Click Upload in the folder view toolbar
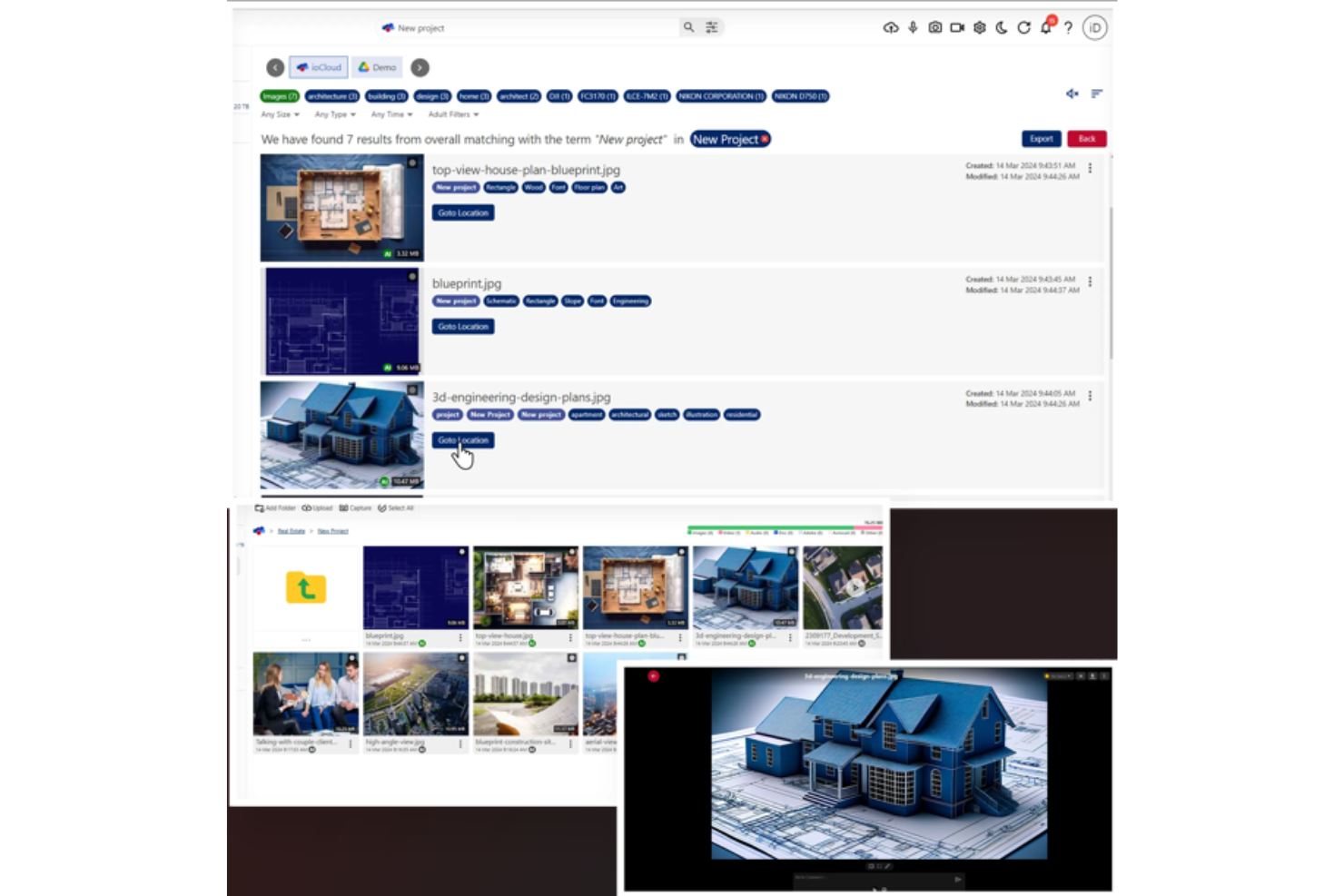Viewport: 1344px width, 896px height. (317, 508)
